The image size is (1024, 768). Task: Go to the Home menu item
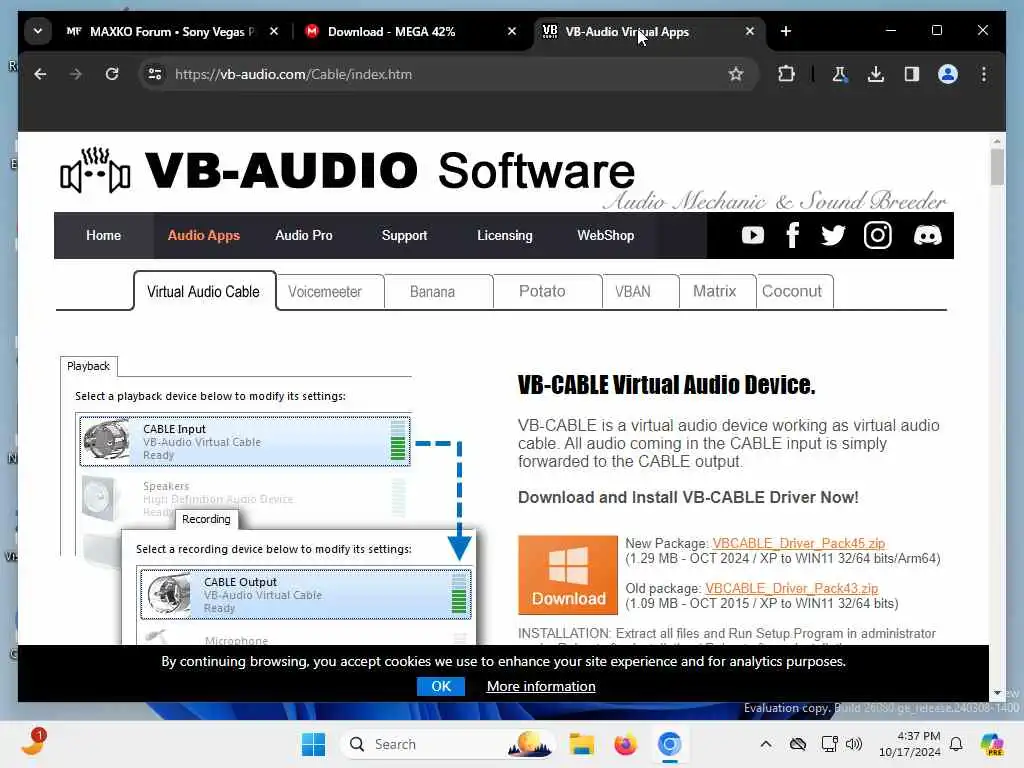click(103, 236)
